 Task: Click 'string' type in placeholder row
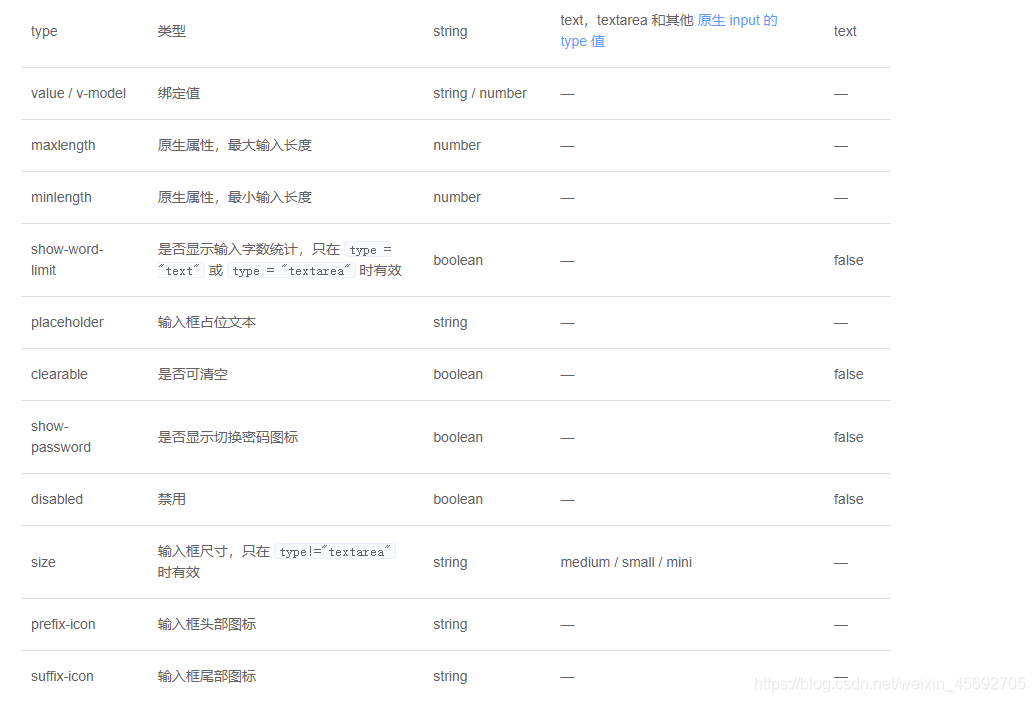coord(450,323)
